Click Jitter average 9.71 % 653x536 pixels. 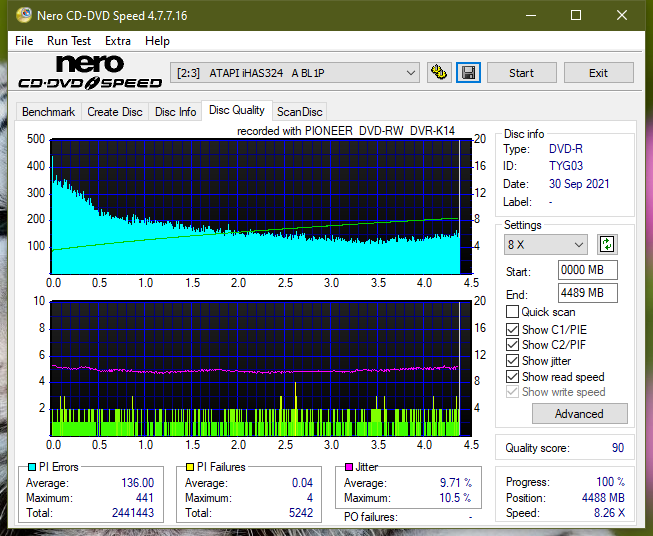coord(456,483)
